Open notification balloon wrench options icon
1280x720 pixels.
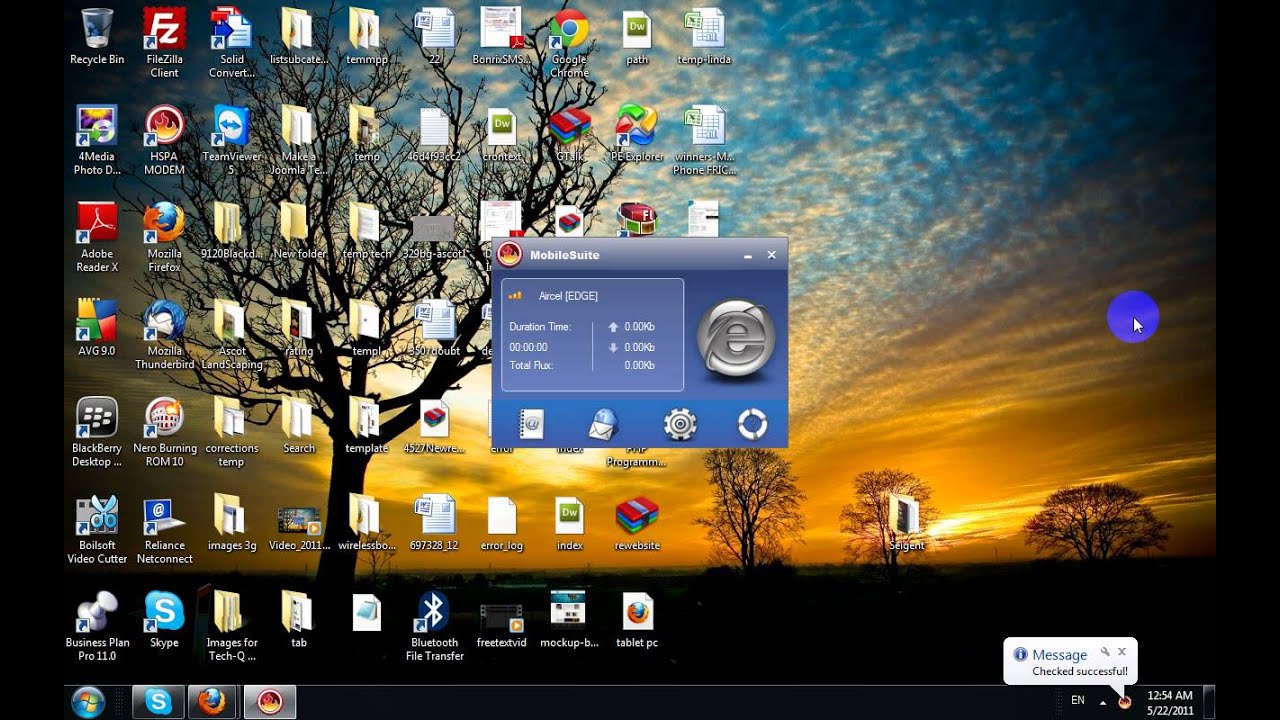coord(1105,652)
